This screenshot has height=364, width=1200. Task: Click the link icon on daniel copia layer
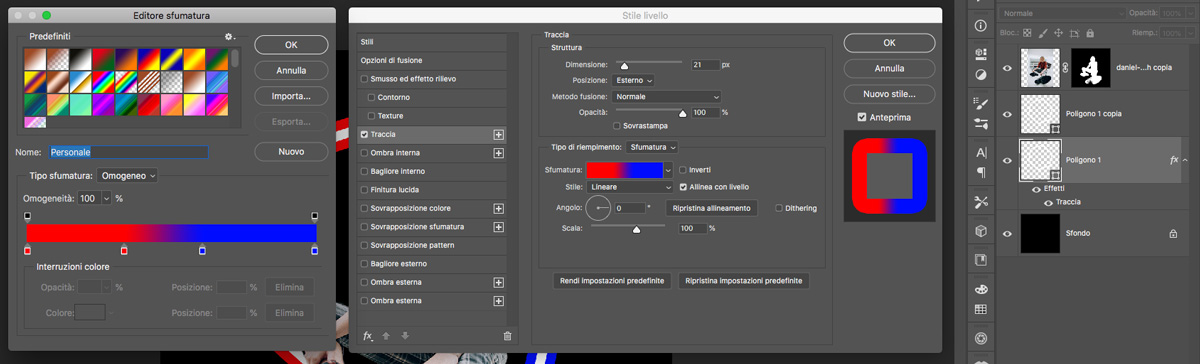point(1064,67)
